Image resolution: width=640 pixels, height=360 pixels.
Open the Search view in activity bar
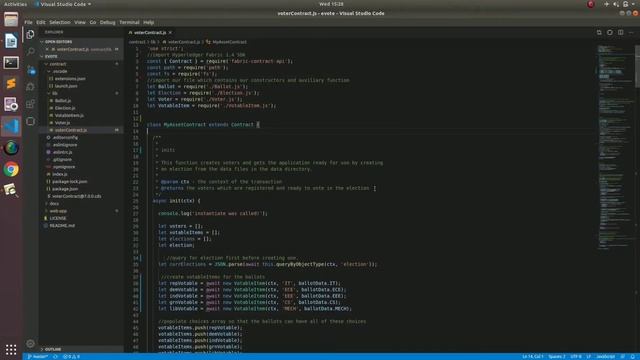[x=30, y=52]
